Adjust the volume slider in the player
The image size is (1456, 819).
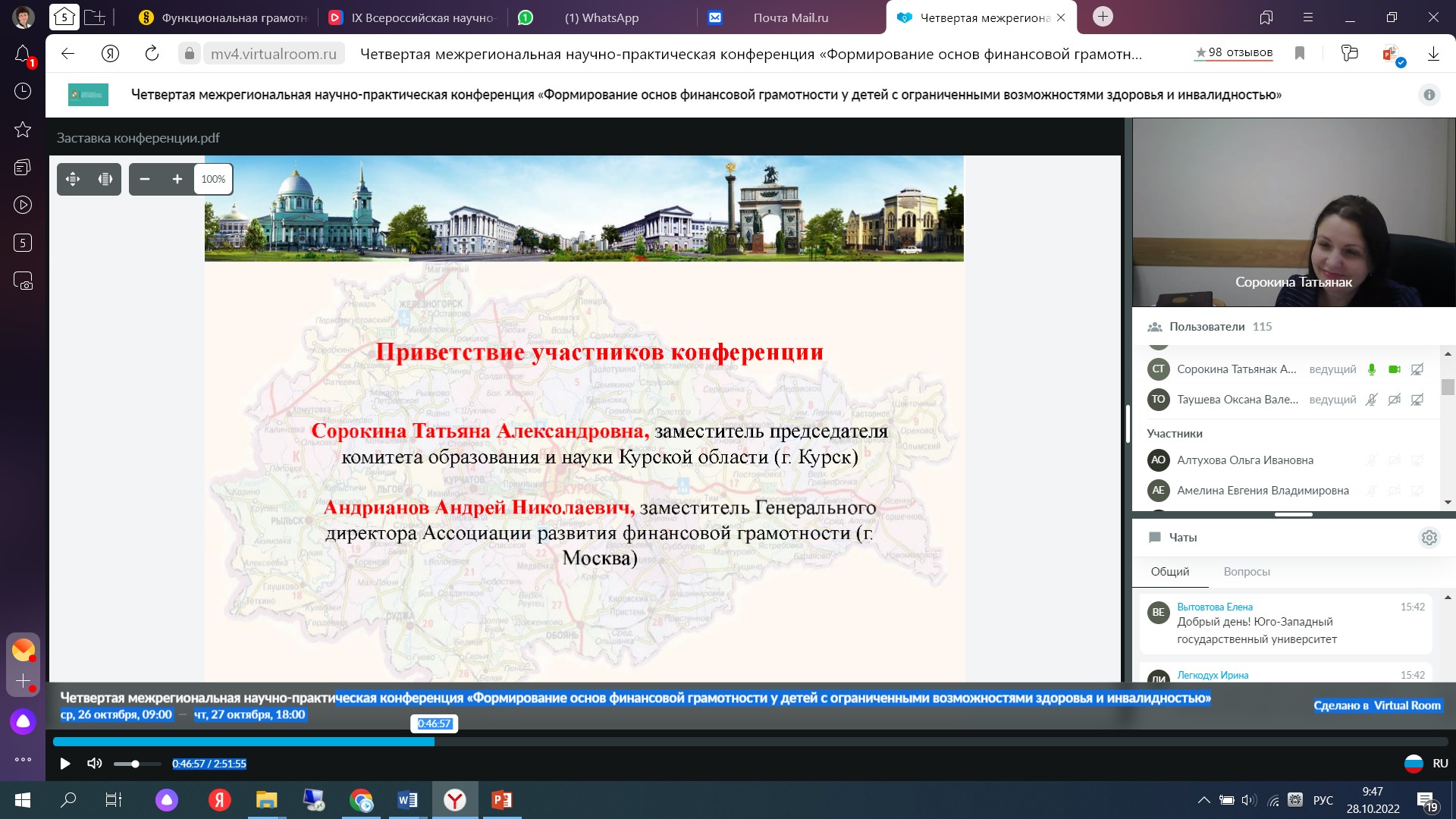tap(136, 764)
